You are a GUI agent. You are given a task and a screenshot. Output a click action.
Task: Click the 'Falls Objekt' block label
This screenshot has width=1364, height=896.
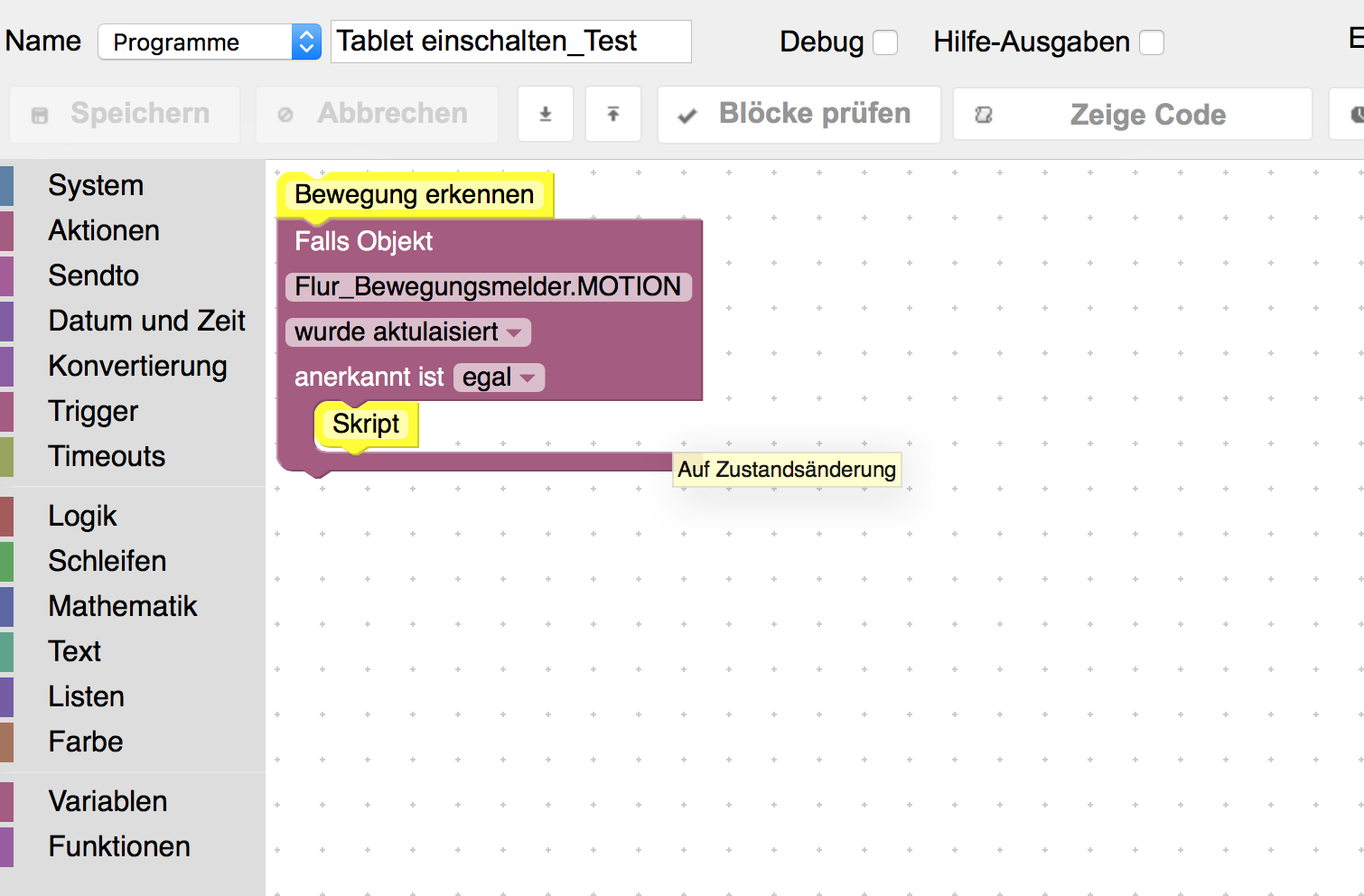364,242
